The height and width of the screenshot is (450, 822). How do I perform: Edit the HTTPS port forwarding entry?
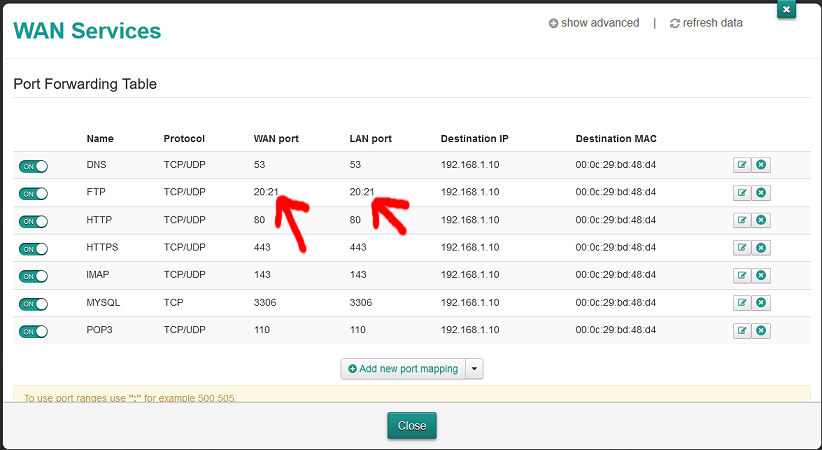point(741,248)
